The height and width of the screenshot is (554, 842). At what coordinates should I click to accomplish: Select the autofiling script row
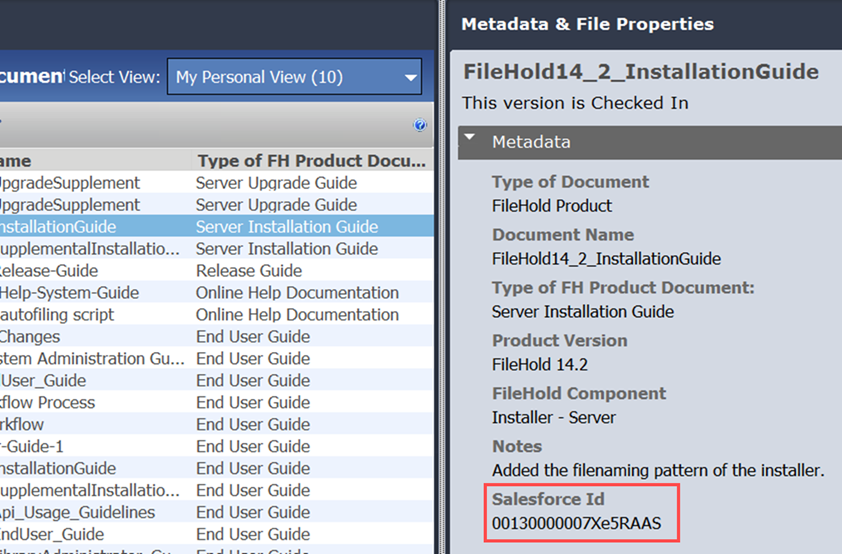(x=216, y=315)
